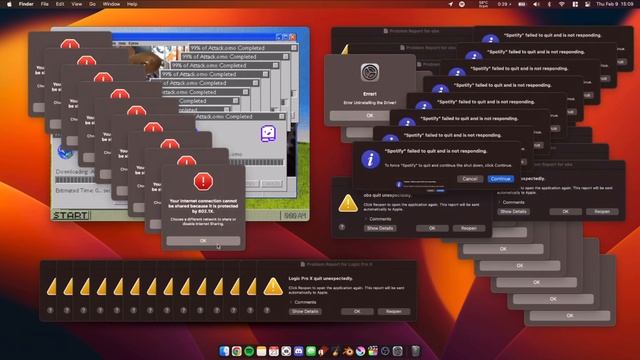The image size is (640, 360).
Task: Click Cancel in the front Spotify dialog
Action: 469,179
